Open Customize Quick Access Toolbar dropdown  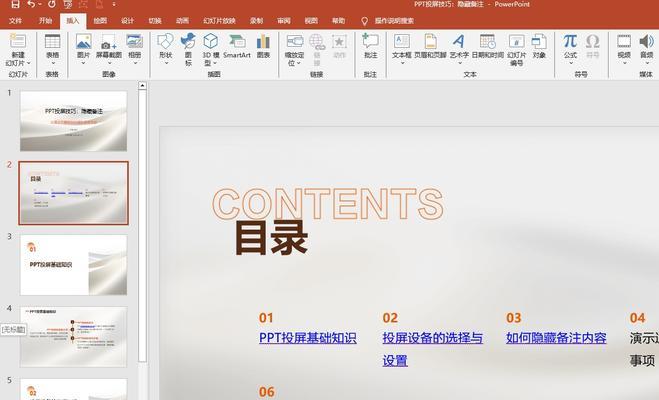click(114, 4)
